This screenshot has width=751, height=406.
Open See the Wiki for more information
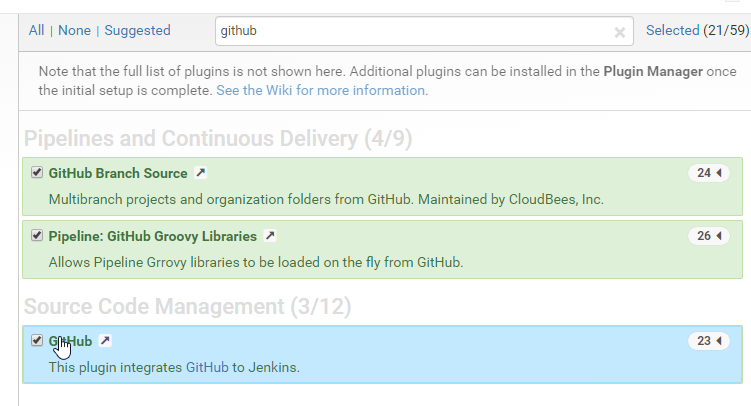(320, 90)
